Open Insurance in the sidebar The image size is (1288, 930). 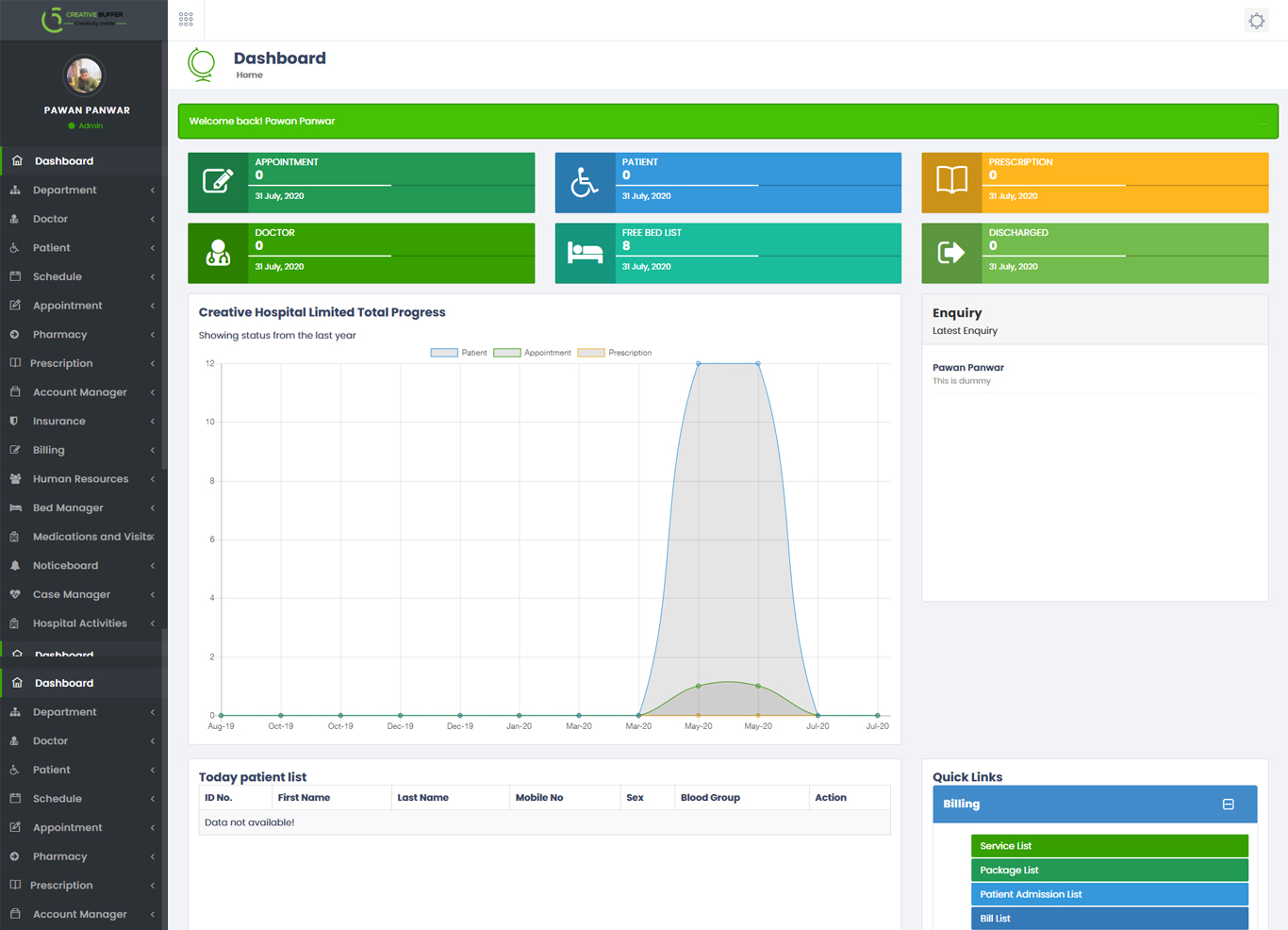tap(58, 422)
